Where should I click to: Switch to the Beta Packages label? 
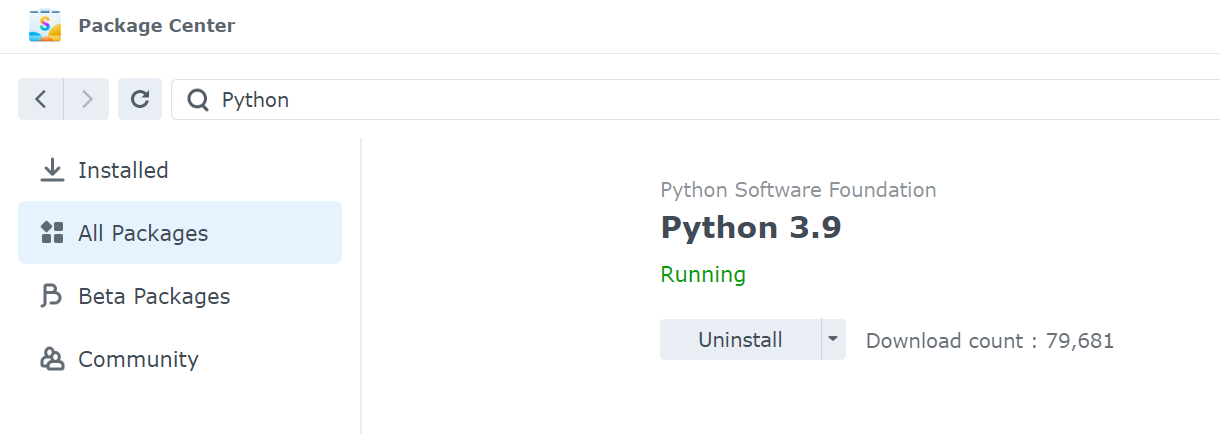coord(154,296)
